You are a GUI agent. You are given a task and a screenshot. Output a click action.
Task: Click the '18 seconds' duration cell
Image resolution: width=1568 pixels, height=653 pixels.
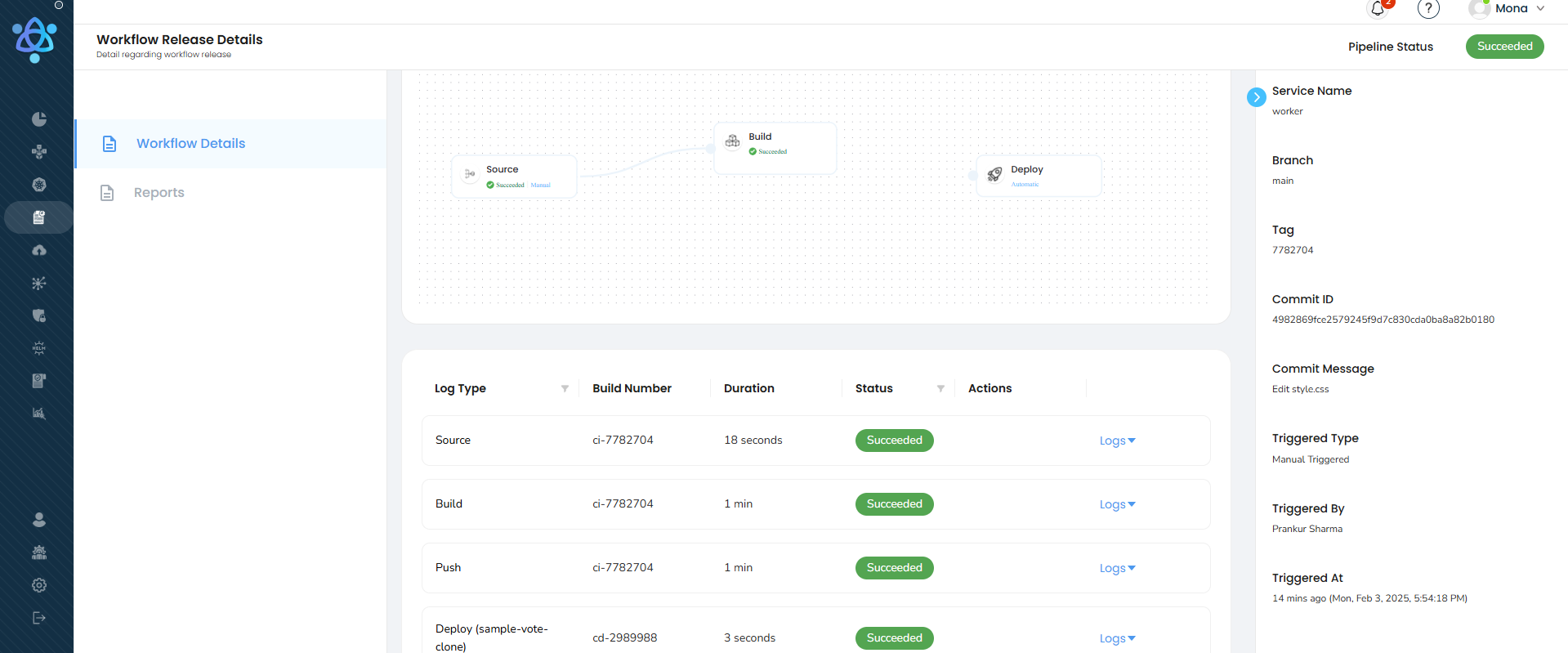pos(753,440)
